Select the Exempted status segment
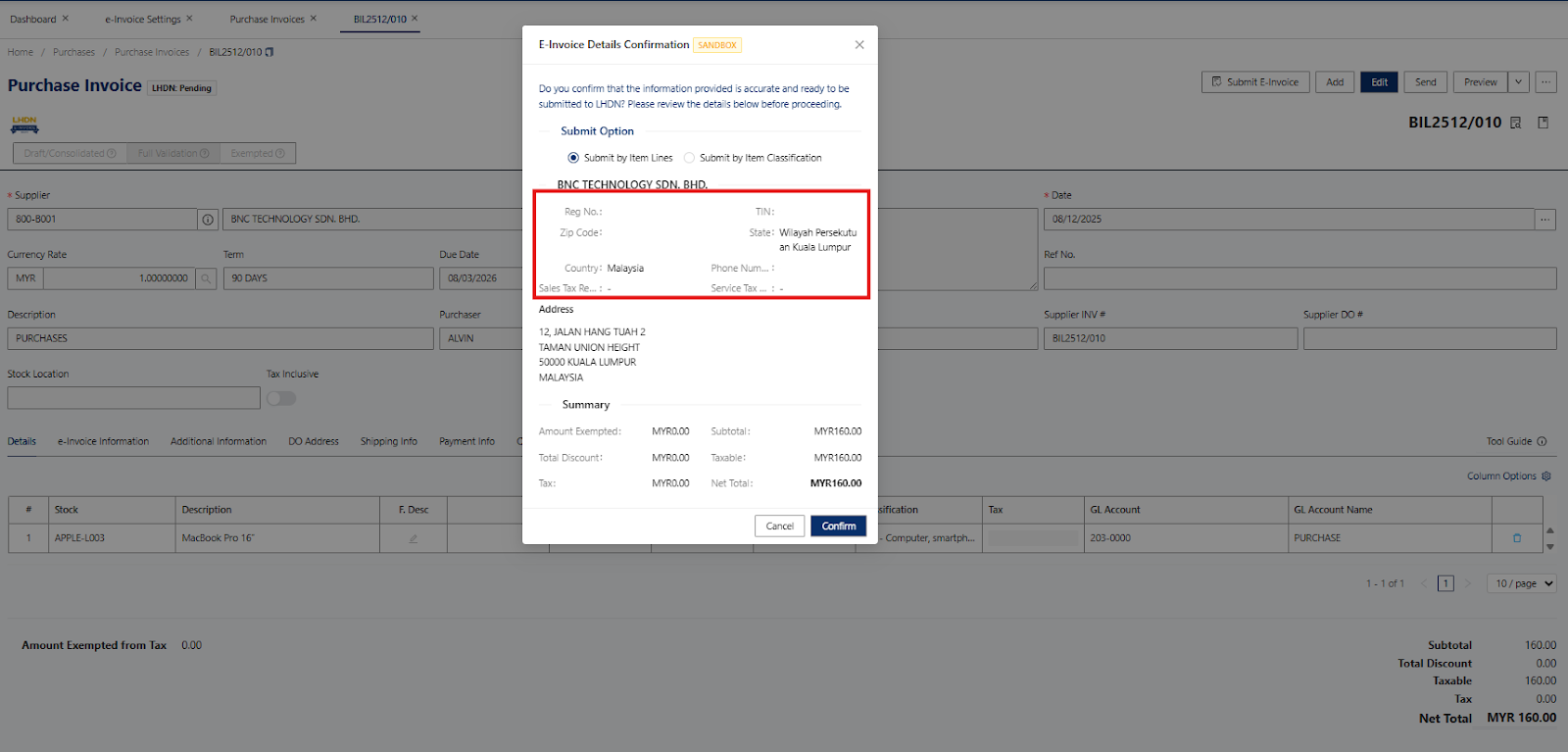 258,154
